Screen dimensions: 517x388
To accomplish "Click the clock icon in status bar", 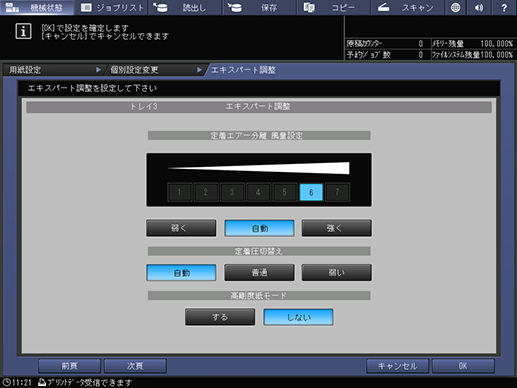I will pyautogui.click(x=6, y=382).
